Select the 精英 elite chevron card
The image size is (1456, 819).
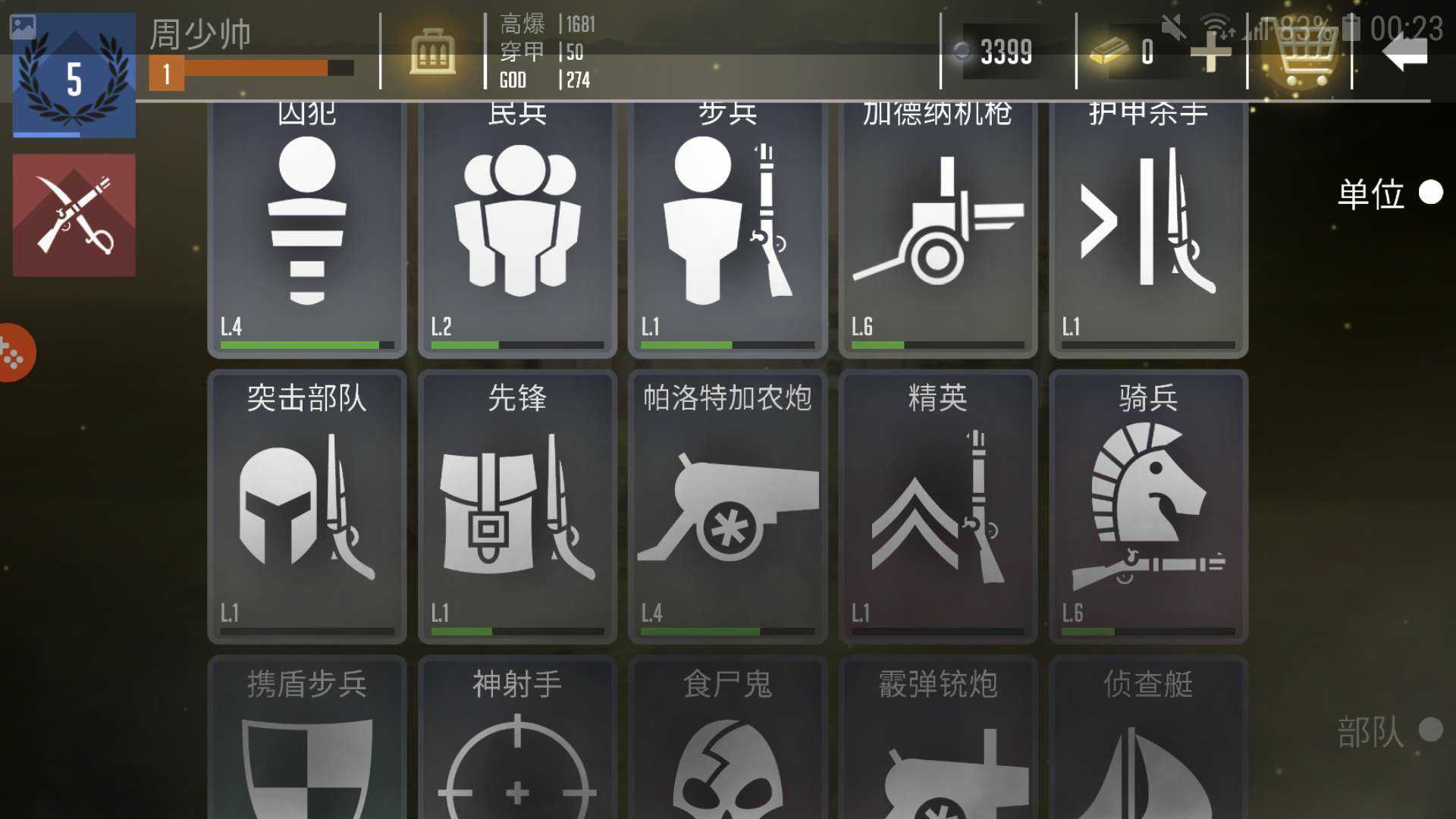pyautogui.click(x=938, y=507)
